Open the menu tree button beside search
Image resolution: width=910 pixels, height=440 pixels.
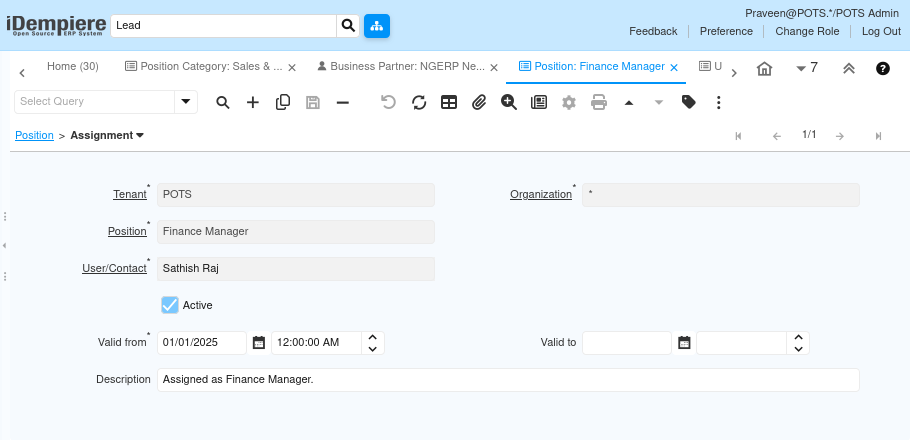point(377,26)
